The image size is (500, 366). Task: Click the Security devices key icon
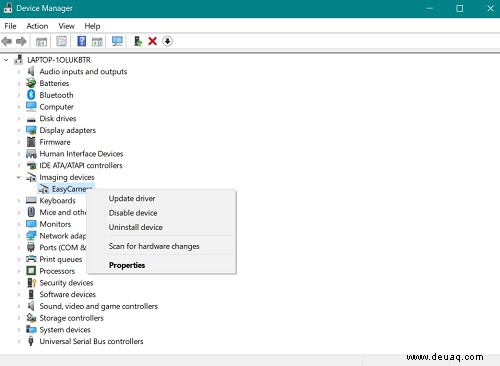(x=31, y=283)
